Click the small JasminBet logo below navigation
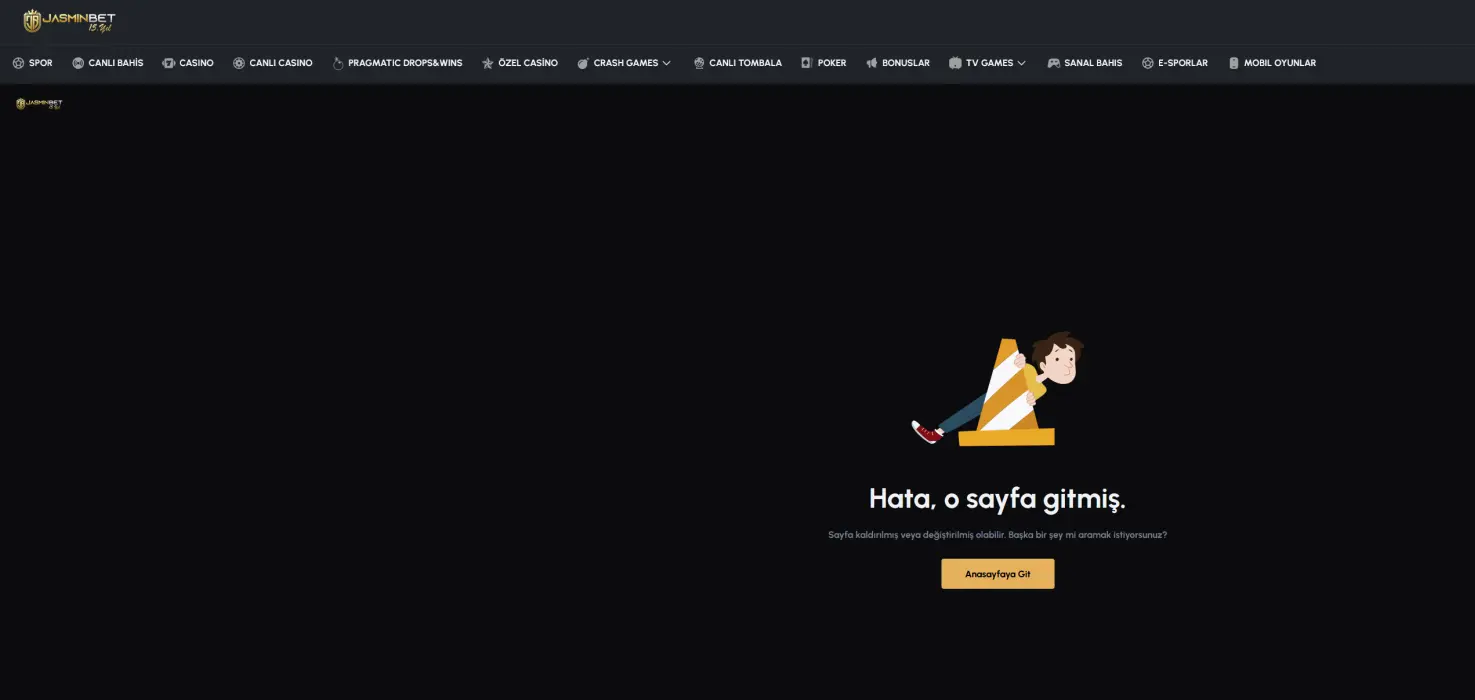Screen dimensions: 1475x700 [39, 104]
